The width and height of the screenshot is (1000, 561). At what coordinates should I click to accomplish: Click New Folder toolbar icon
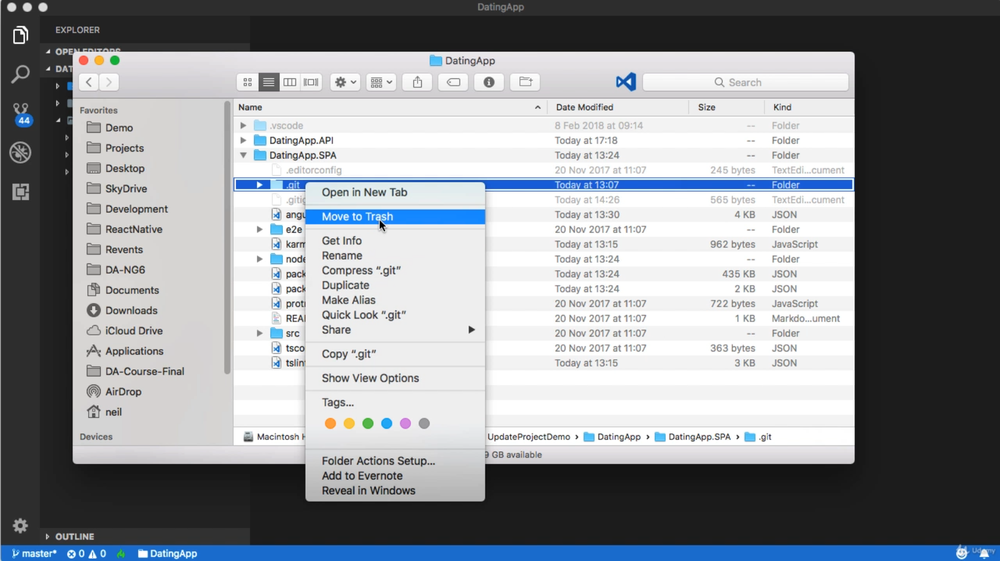525,82
